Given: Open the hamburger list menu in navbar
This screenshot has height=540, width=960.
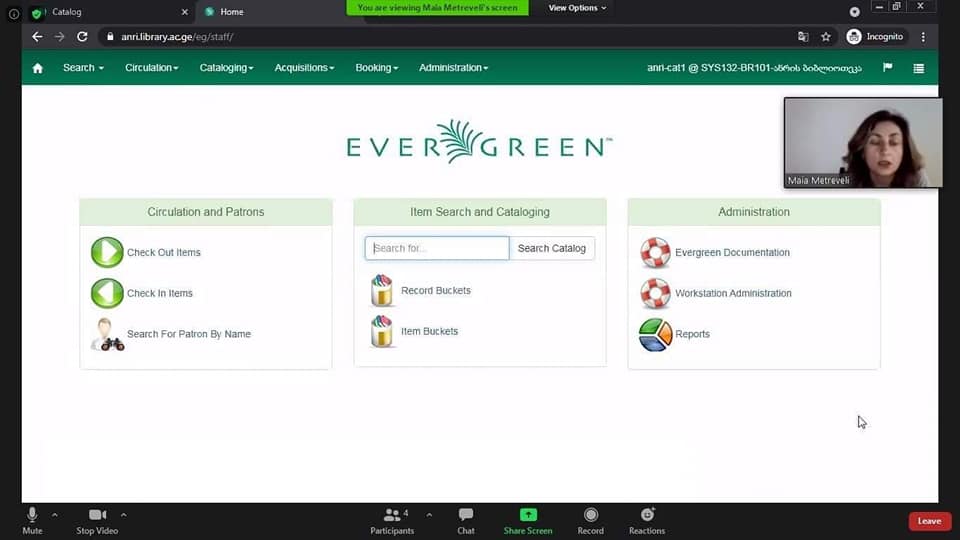Looking at the screenshot, I should pyautogui.click(x=918, y=68).
